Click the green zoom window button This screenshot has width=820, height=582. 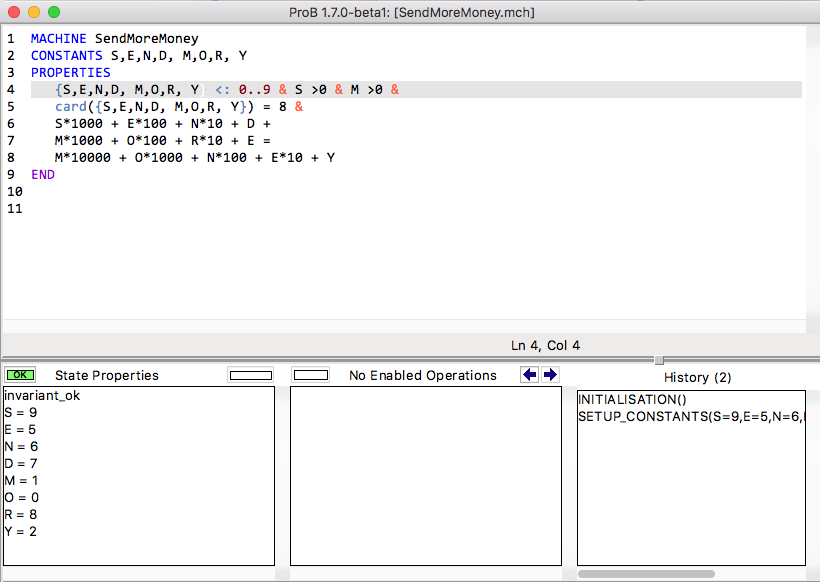[x=53, y=12]
